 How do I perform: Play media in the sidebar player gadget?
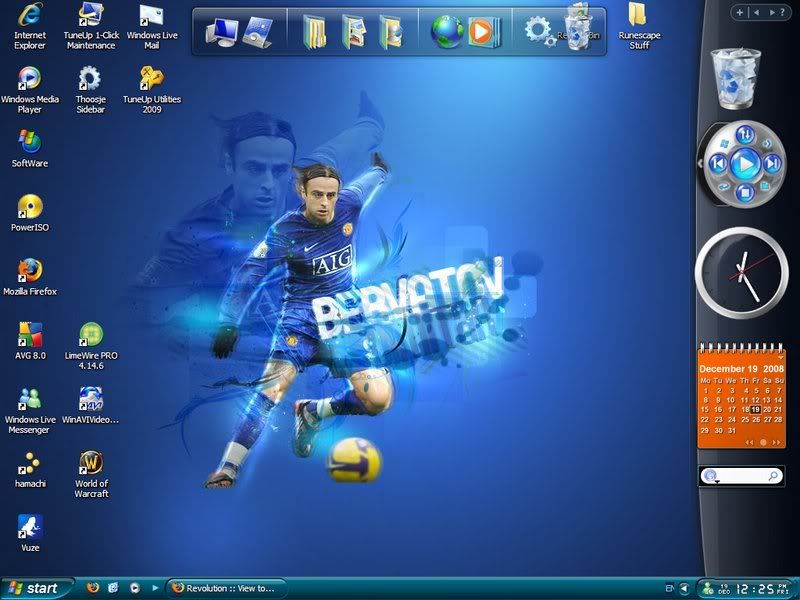(745, 164)
